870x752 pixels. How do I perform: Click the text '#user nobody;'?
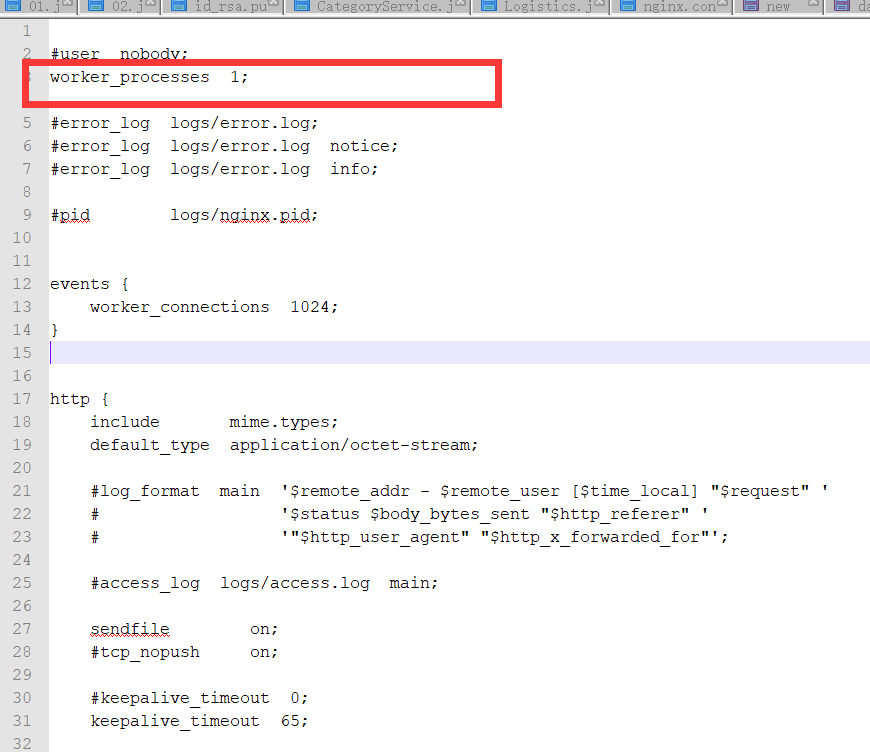pyautogui.click(x=119, y=54)
